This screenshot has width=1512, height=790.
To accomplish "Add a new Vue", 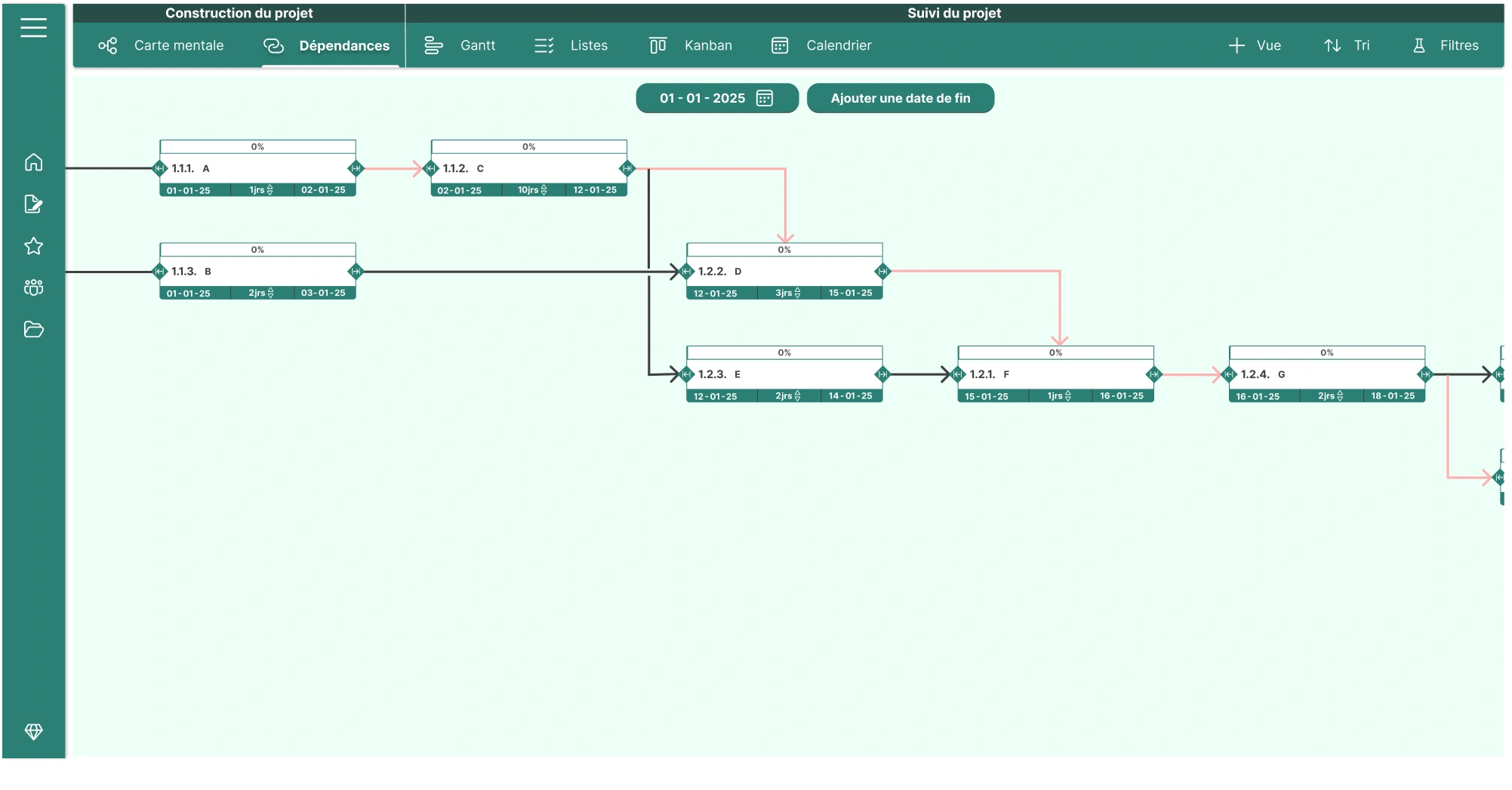I will pos(1255,45).
